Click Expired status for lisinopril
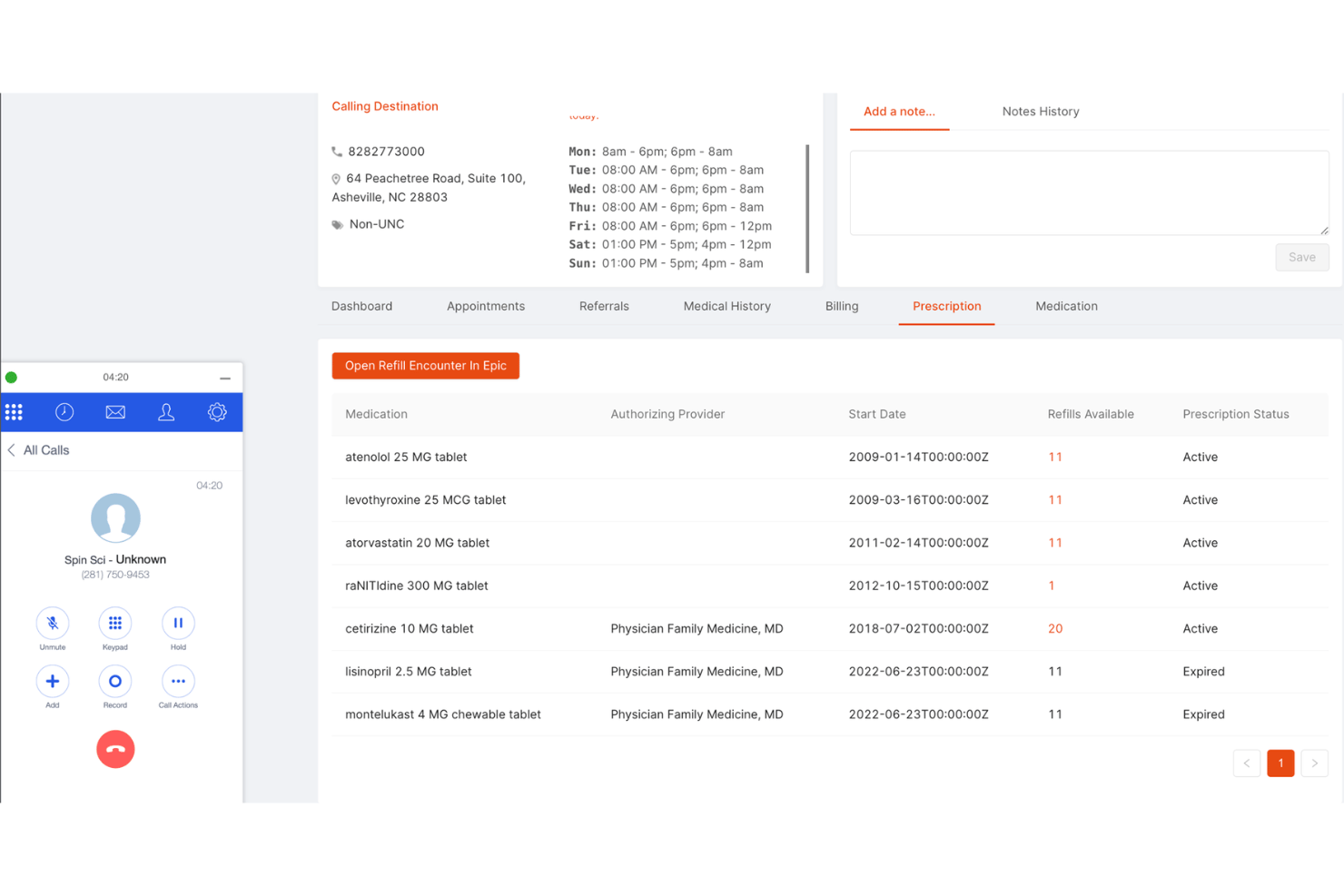Viewport: 1344px width, 896px height. (1203, 672)
